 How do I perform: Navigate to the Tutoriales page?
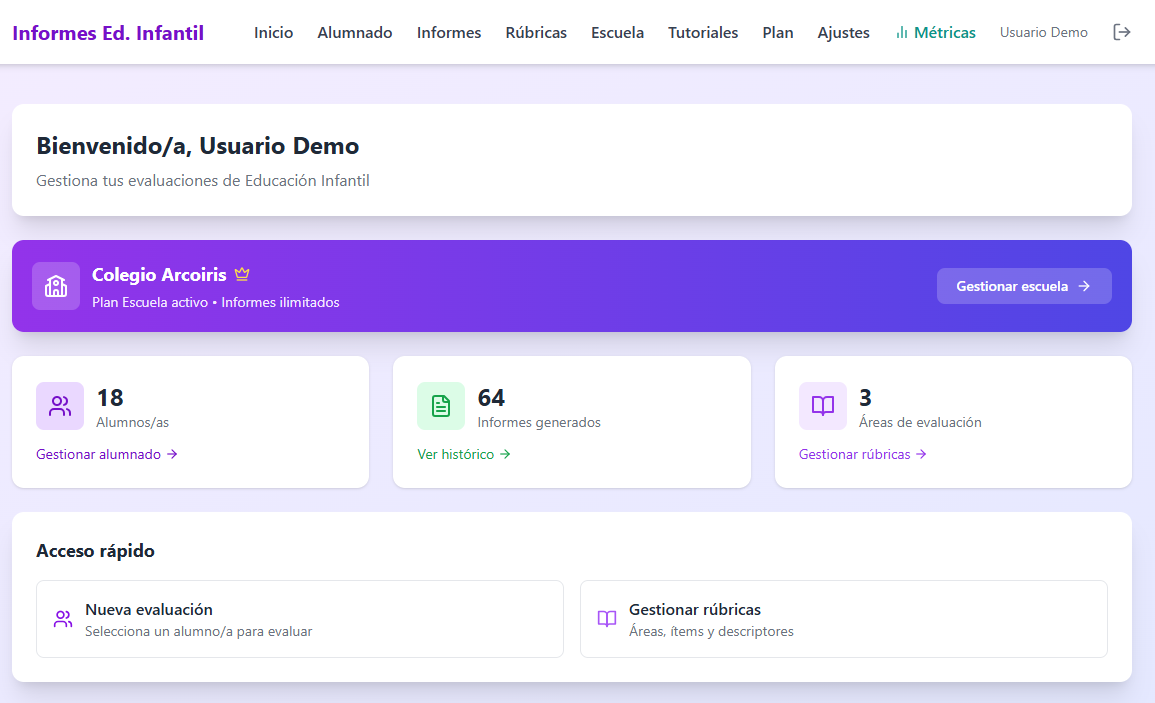(703, 32)
